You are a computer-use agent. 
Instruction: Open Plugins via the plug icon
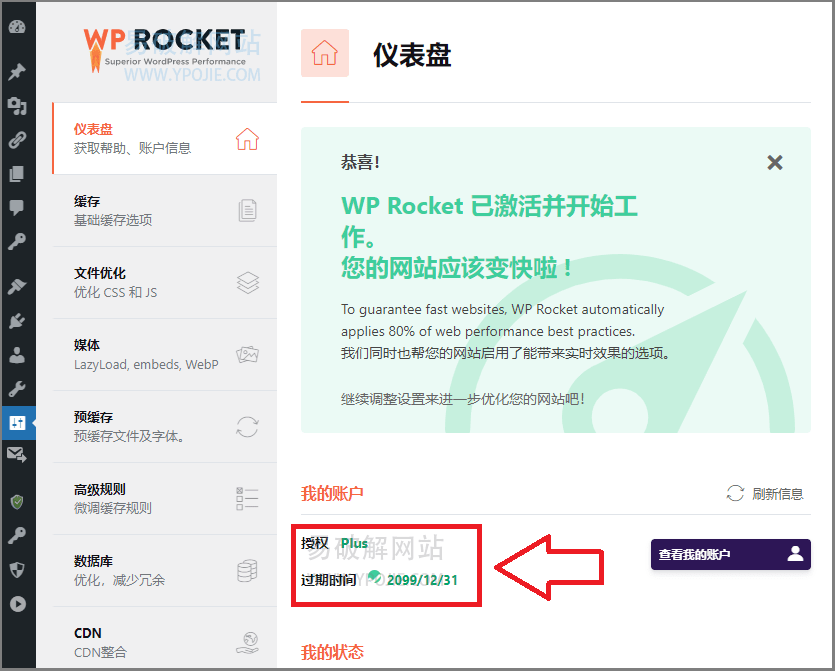pyautogui.click(x=17, y=321)
